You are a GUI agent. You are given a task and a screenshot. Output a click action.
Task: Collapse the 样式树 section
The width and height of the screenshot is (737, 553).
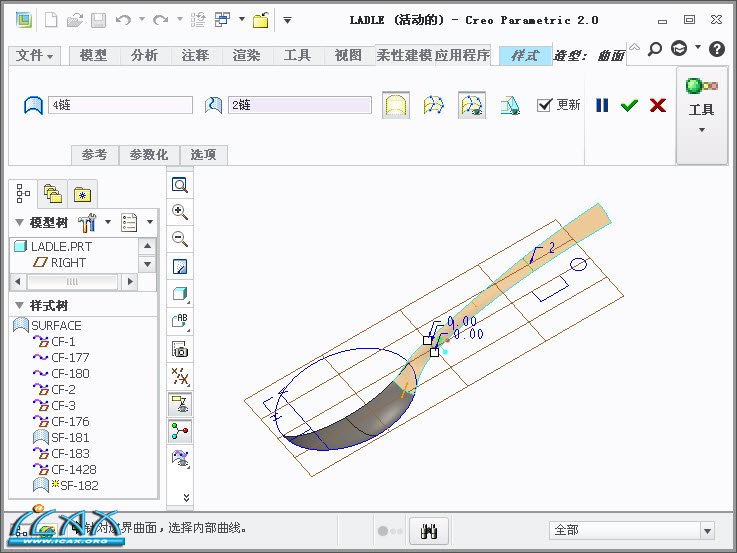tap(19, 305)
